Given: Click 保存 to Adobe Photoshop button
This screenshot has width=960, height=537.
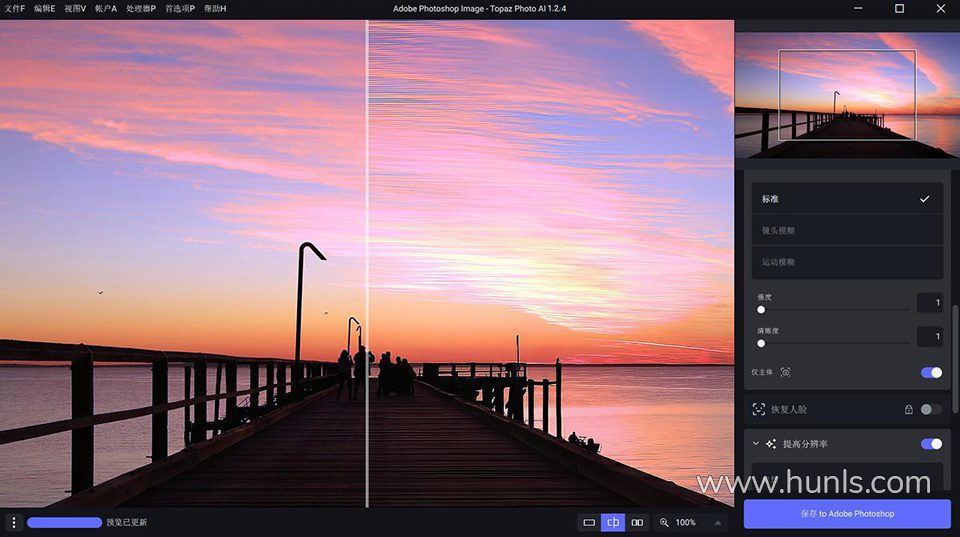Looking at the screenshot, I should point(847,514).
